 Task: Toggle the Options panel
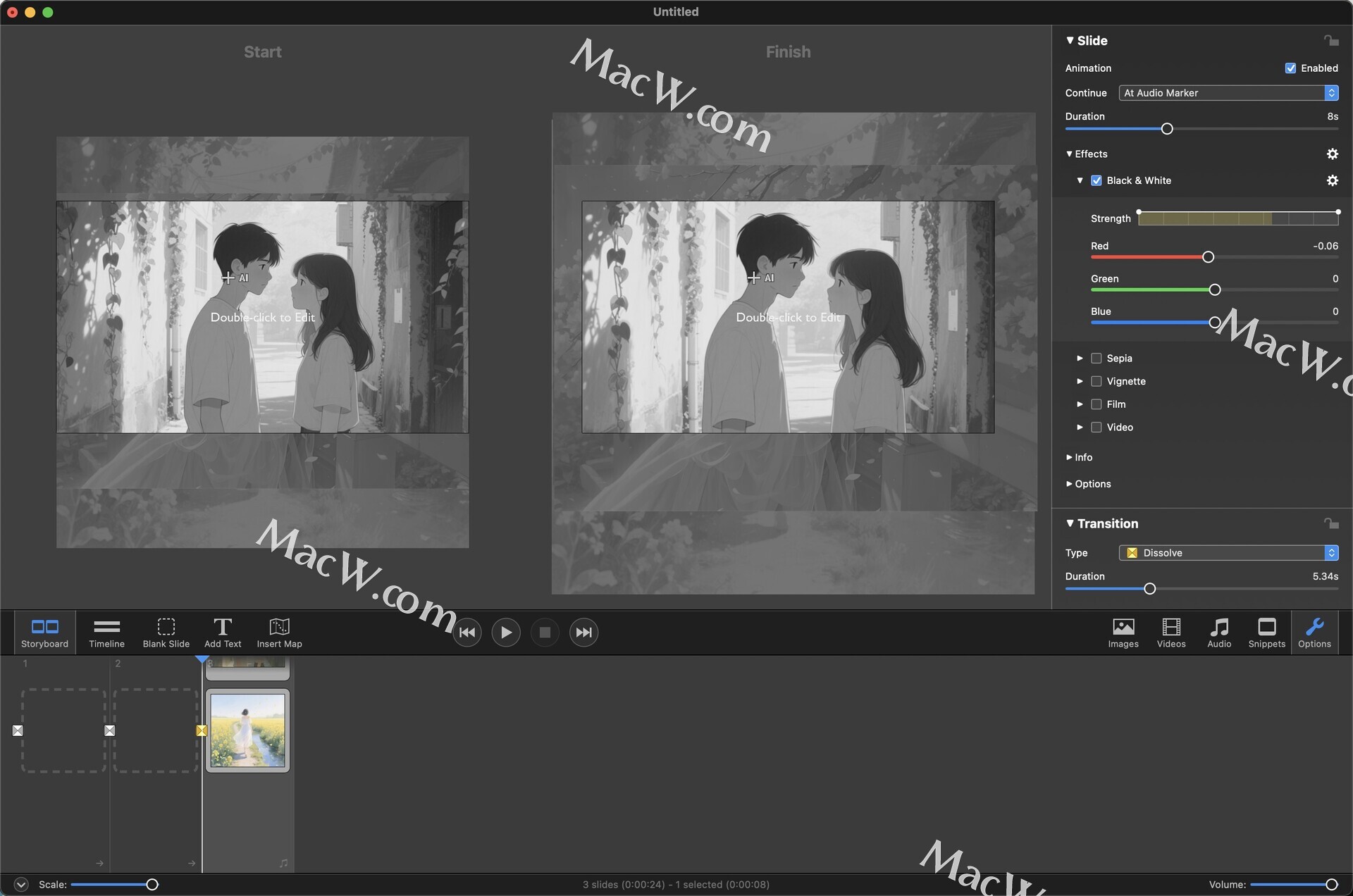[x=1315, y=633]
